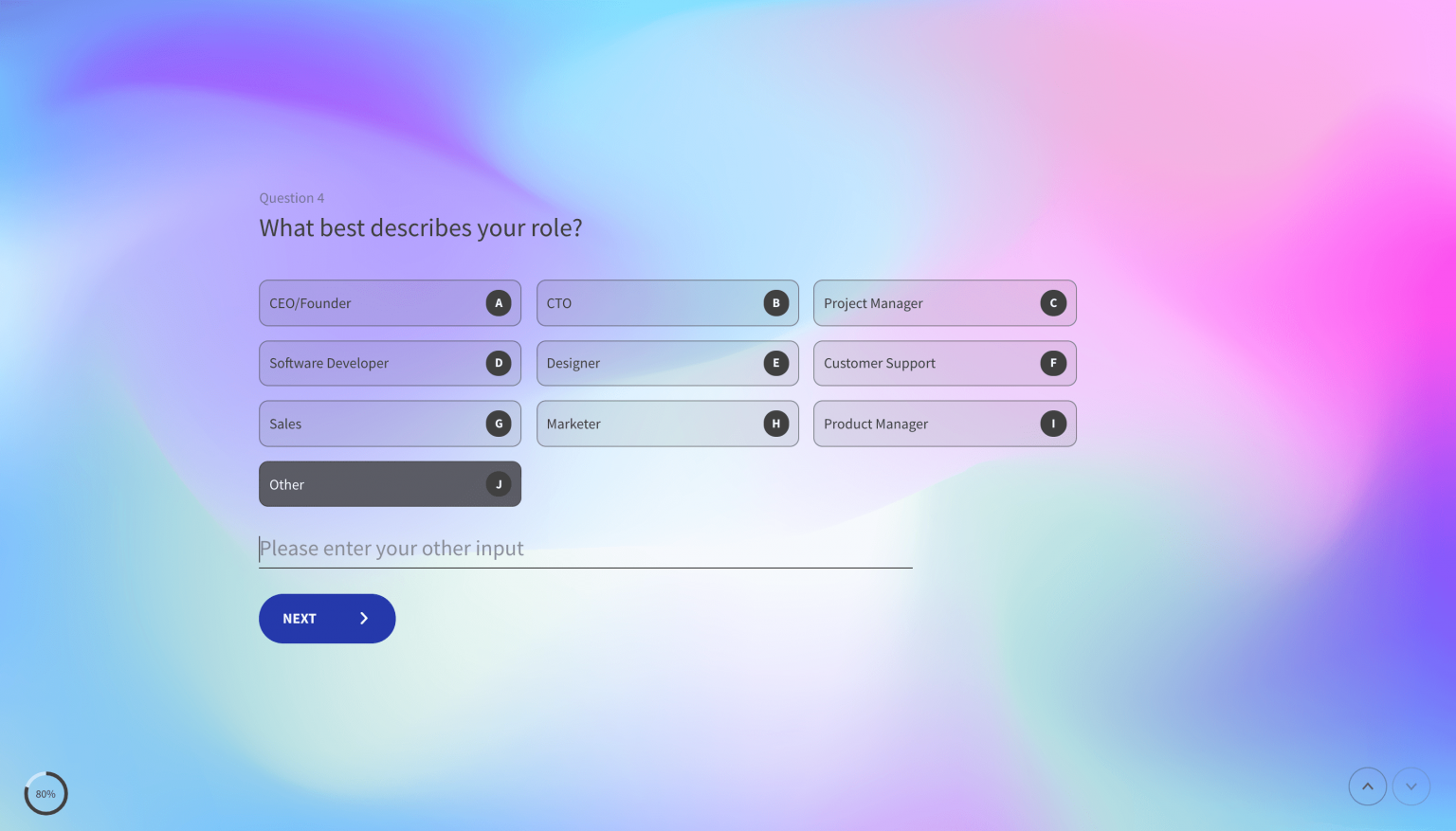Advance to the next question via down arrow
Viewport: 1456px width, 831px height.
point(1411,786)
